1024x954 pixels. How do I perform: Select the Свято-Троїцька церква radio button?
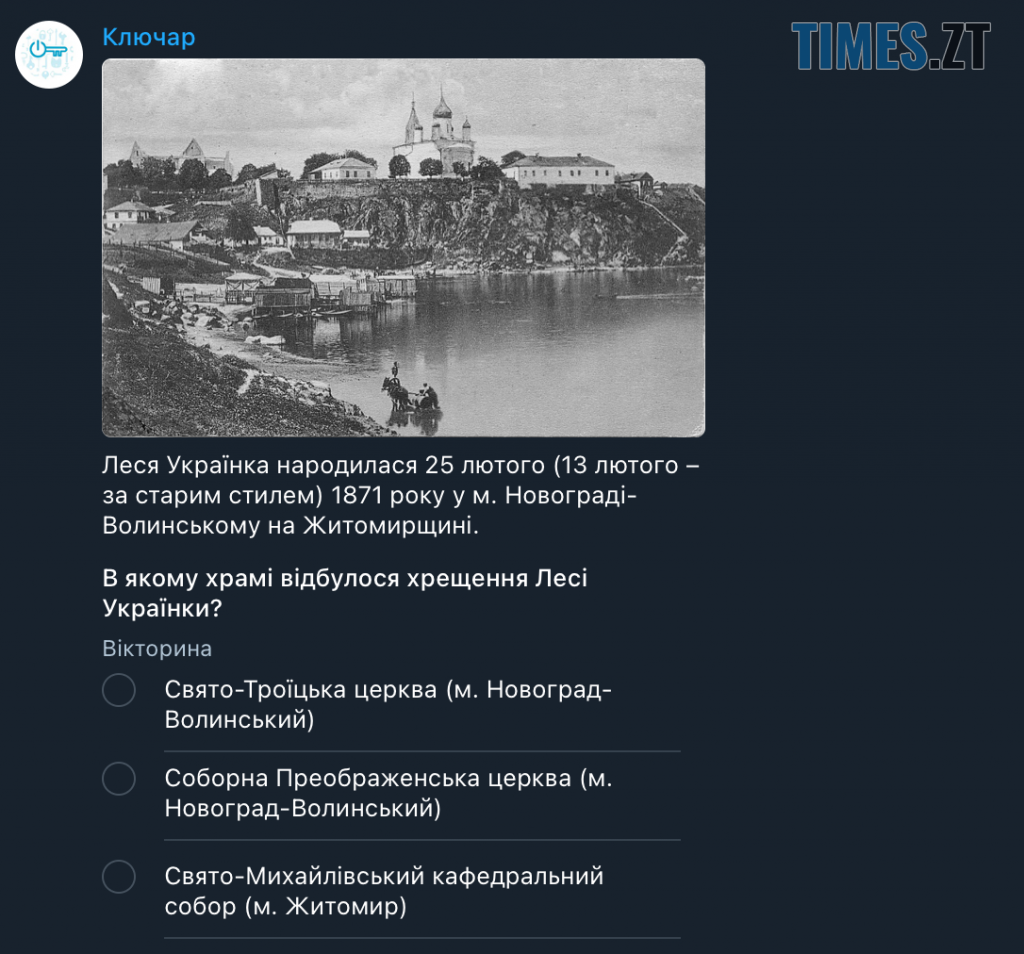119,690
